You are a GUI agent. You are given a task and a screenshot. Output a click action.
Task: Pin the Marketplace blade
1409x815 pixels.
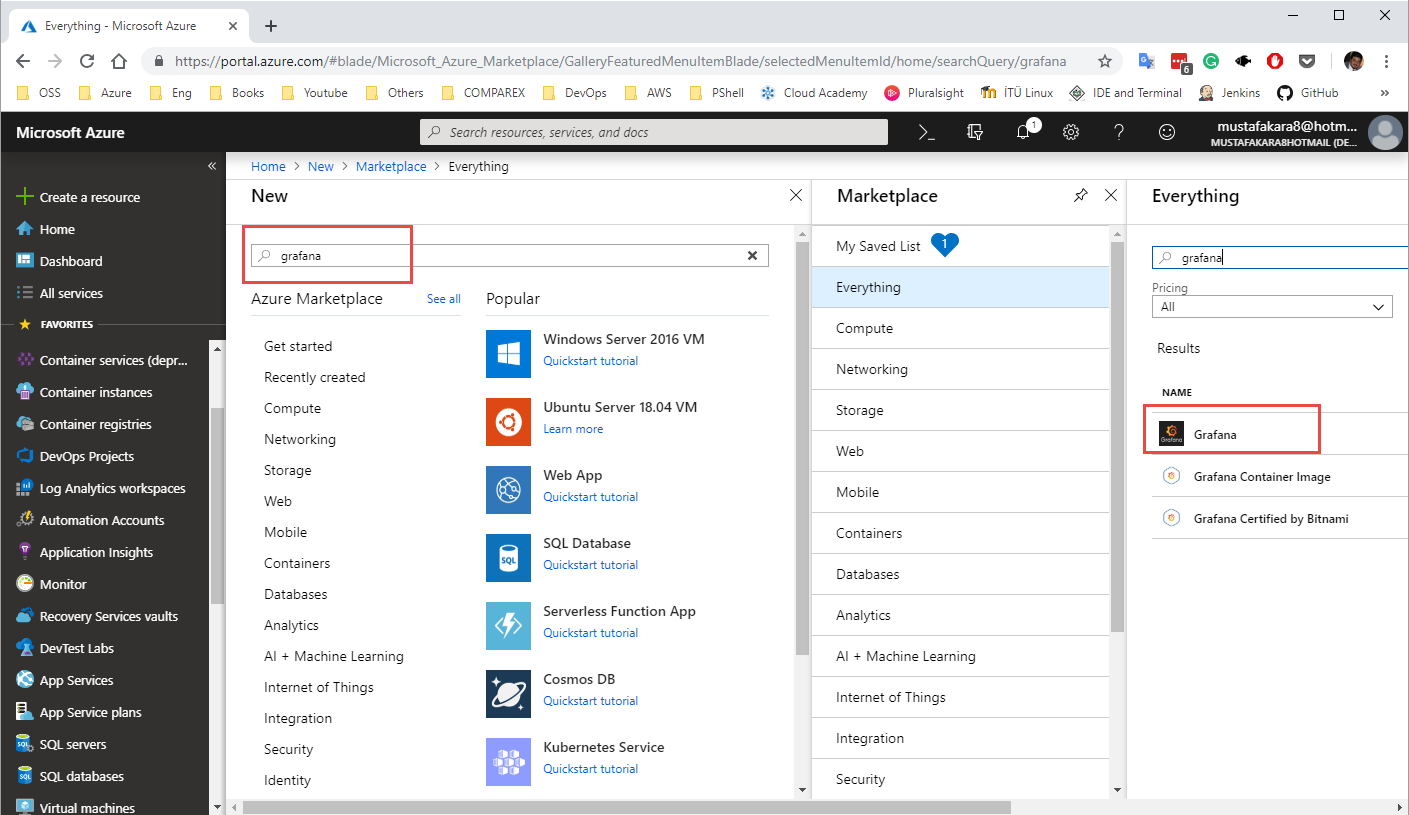1080,196
